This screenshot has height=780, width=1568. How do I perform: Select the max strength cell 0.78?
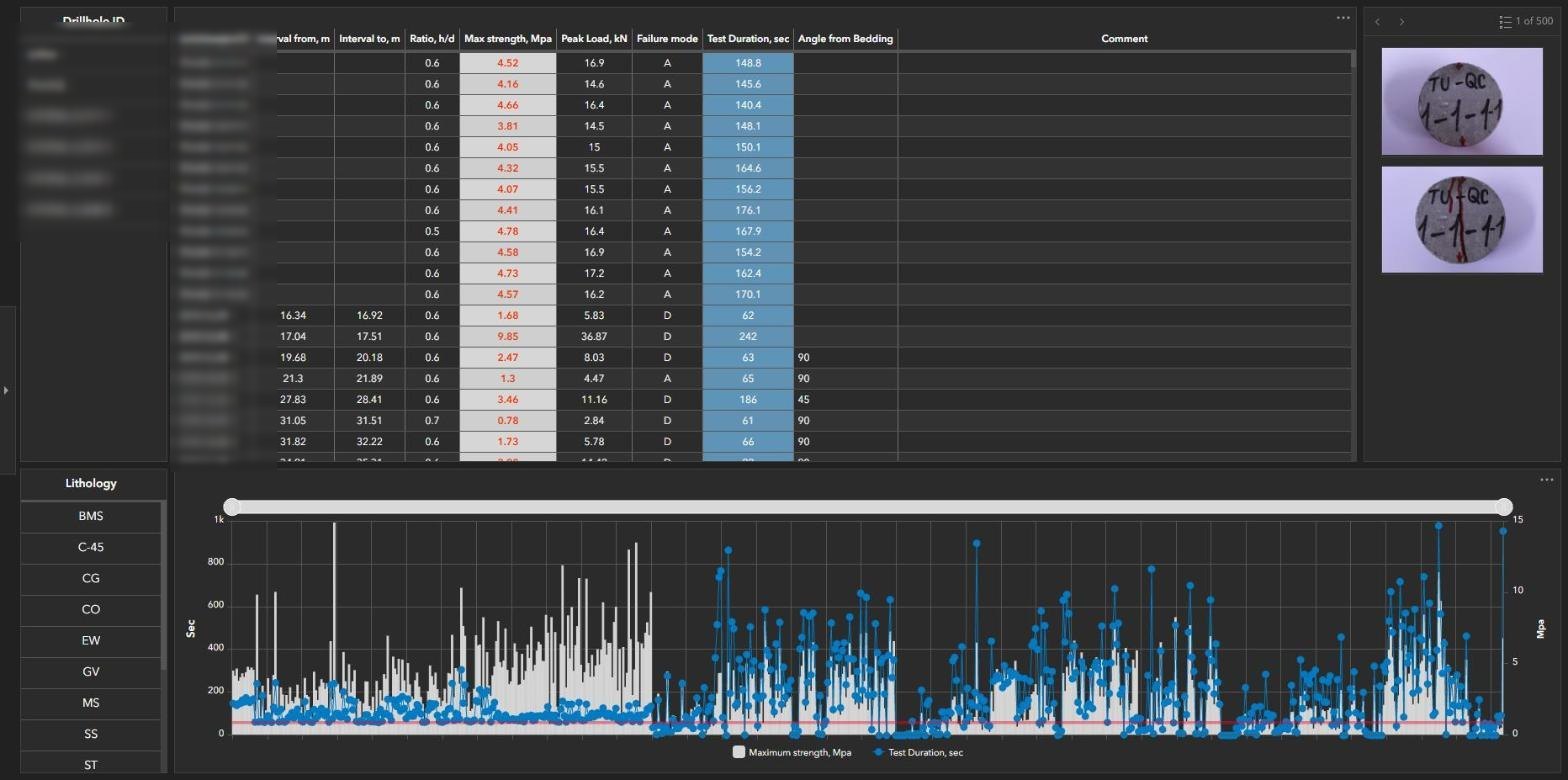[508, 420]
